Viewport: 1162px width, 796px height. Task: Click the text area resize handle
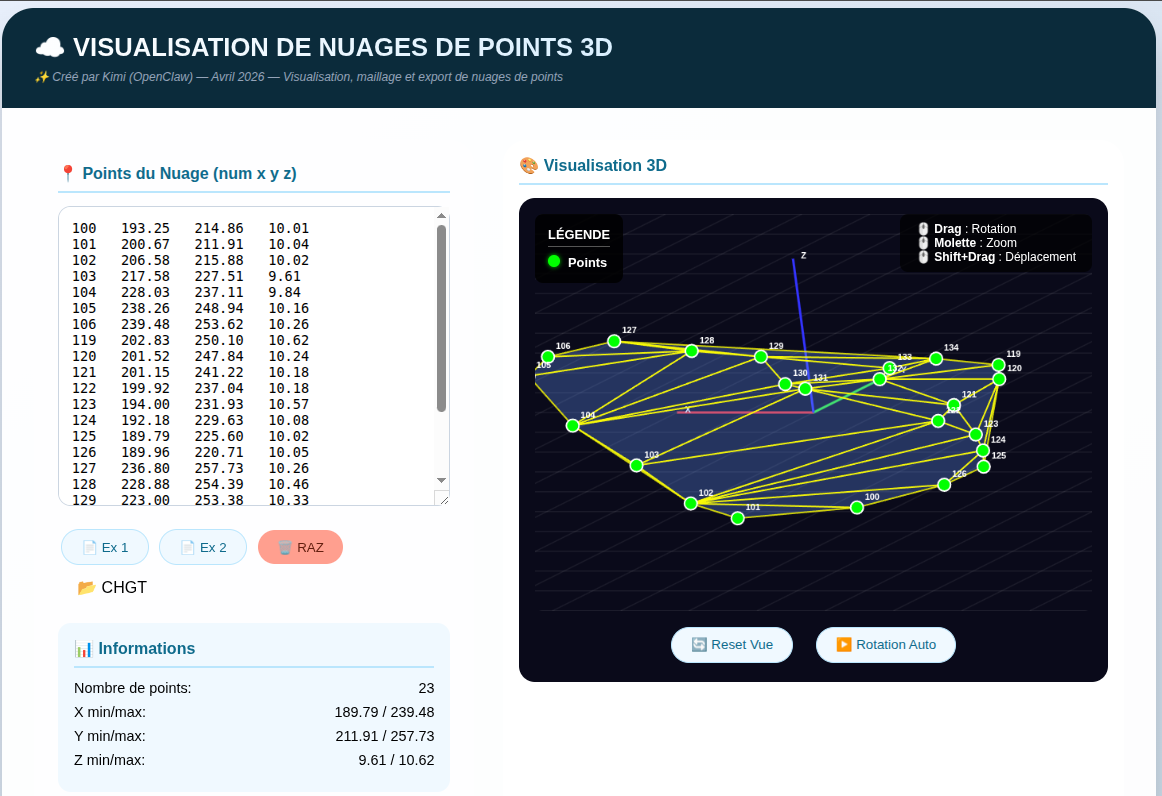(442, 498)
